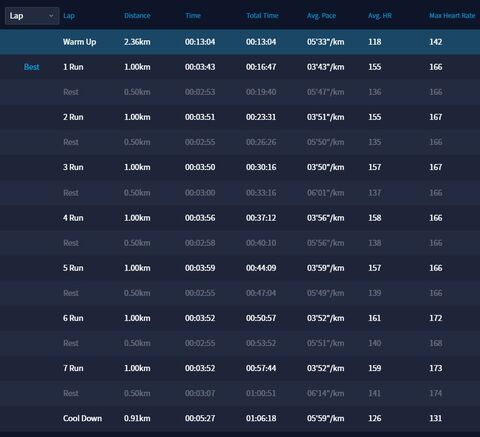Click the Time column header

pyautogui.click(x=193, y=16)
